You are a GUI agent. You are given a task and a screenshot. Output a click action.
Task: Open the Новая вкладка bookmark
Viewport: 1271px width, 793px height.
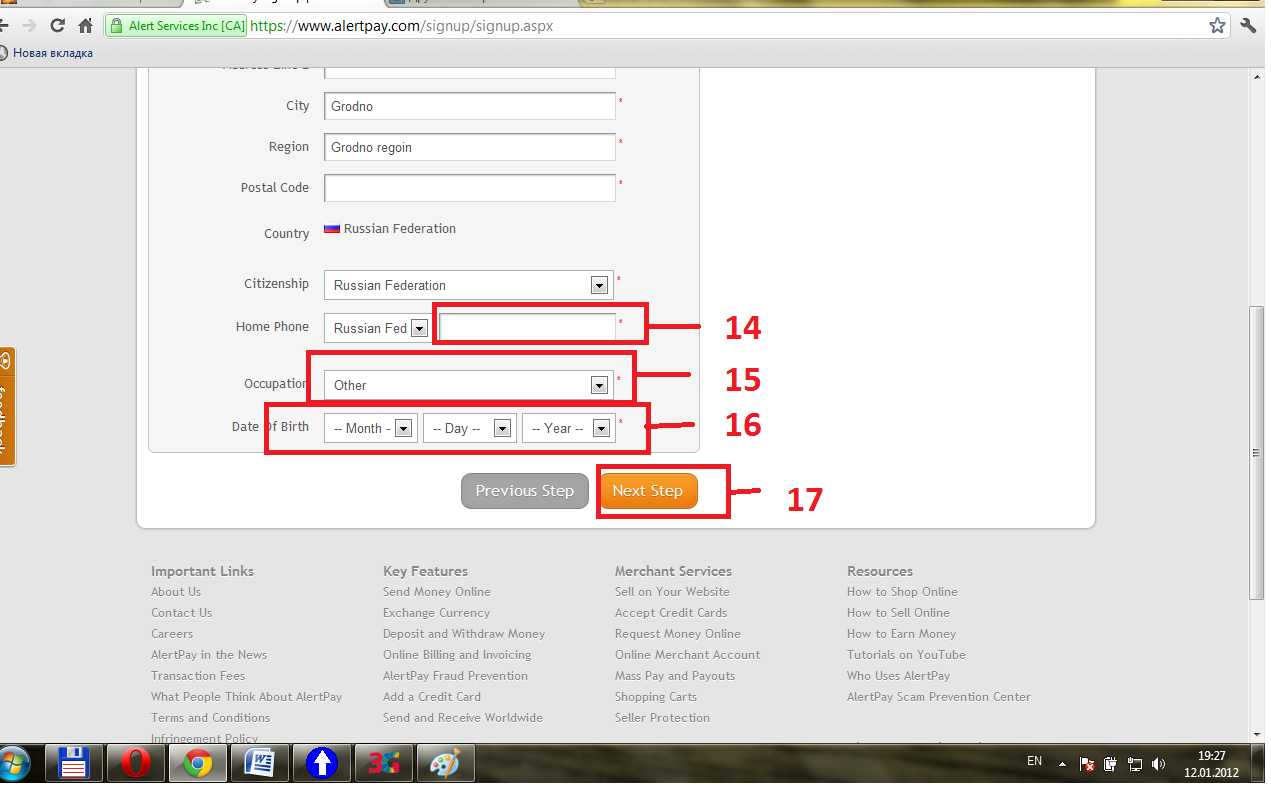click(x=46, y=53)
